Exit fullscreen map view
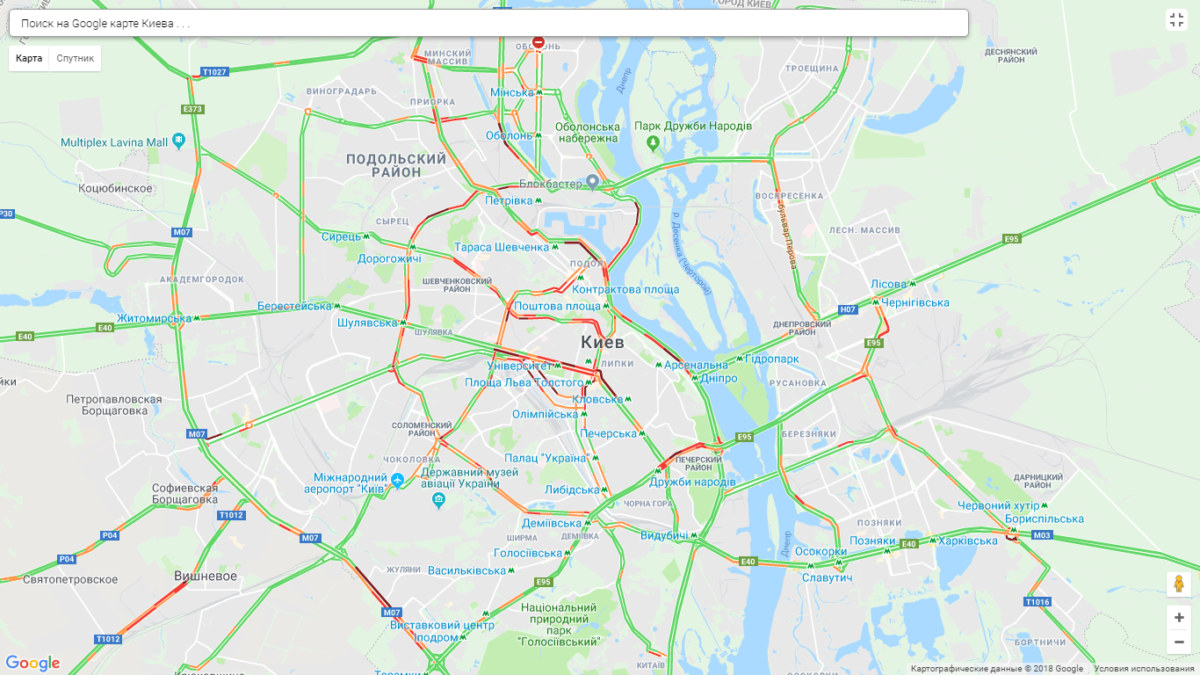 click(1177, 21)
